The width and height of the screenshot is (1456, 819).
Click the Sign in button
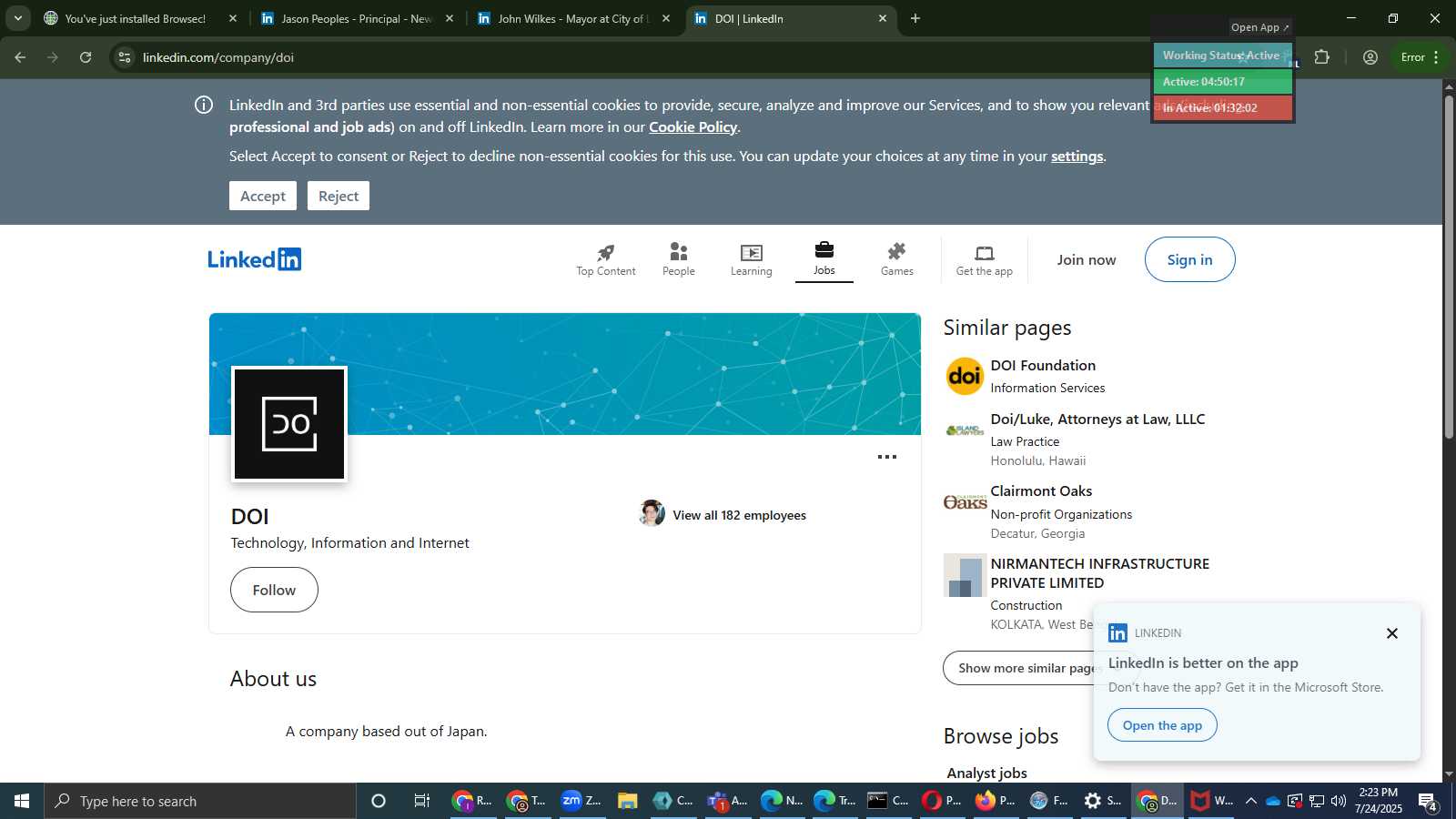pyautogui.click(x=1190, y=259)
